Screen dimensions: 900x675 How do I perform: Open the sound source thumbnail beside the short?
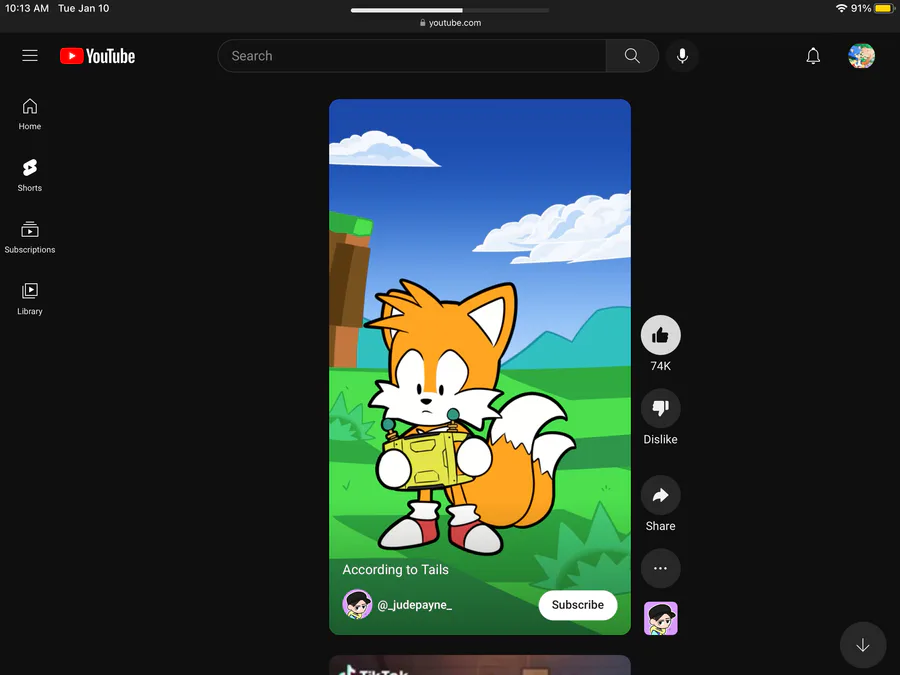(x=661, y=618)
